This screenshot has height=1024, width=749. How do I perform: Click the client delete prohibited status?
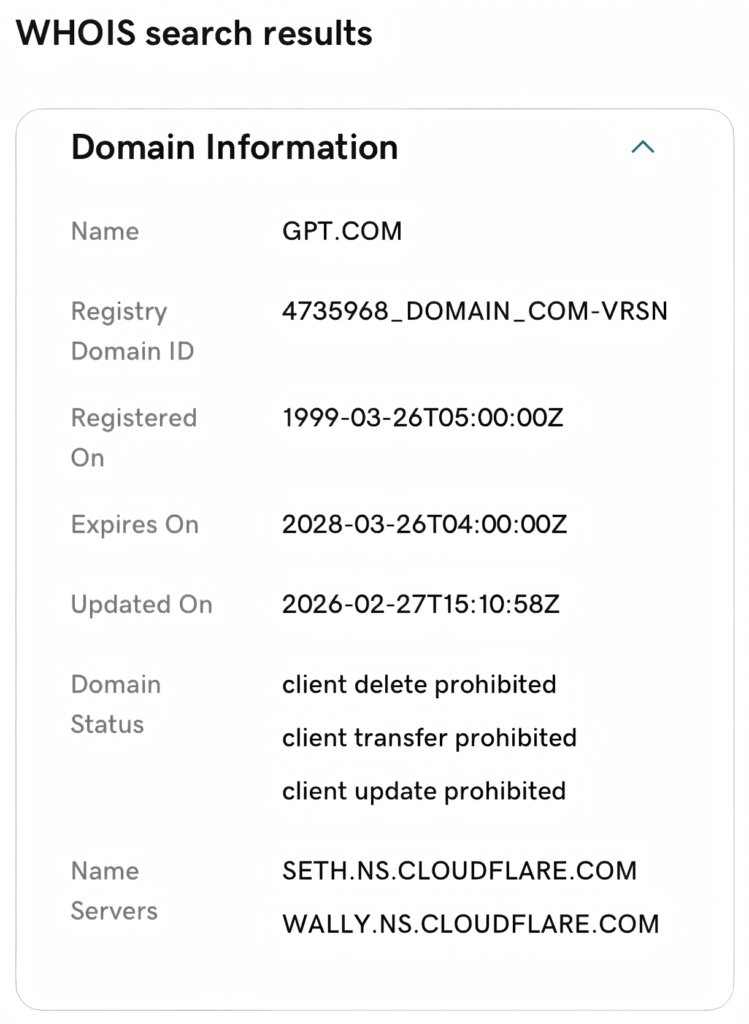(419, 684)
